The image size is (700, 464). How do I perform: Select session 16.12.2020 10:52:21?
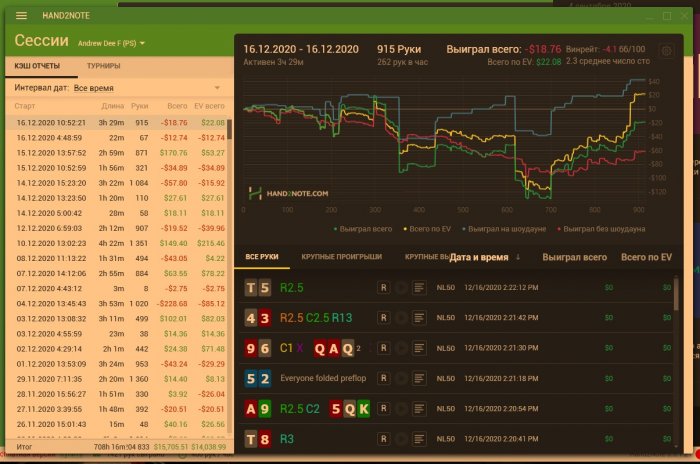pyautogui.click(x=118, y=123)
